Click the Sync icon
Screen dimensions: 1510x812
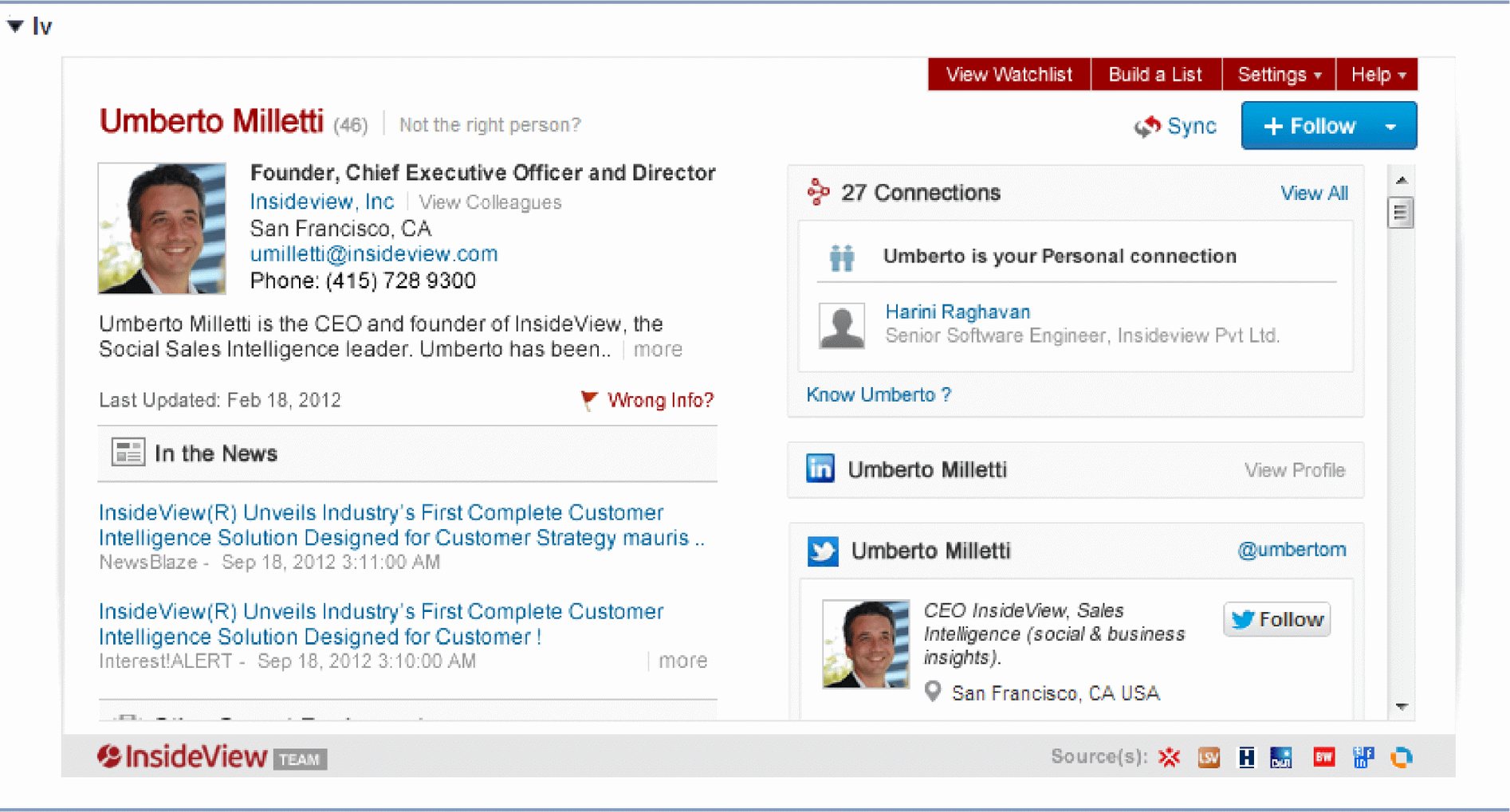[x=1147, y=126]
